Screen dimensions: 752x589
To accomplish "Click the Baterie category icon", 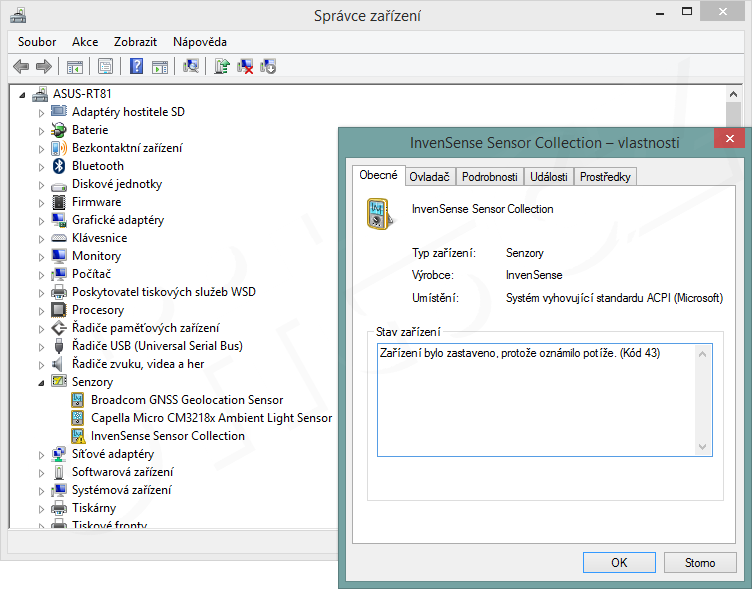I will (59, 130).
